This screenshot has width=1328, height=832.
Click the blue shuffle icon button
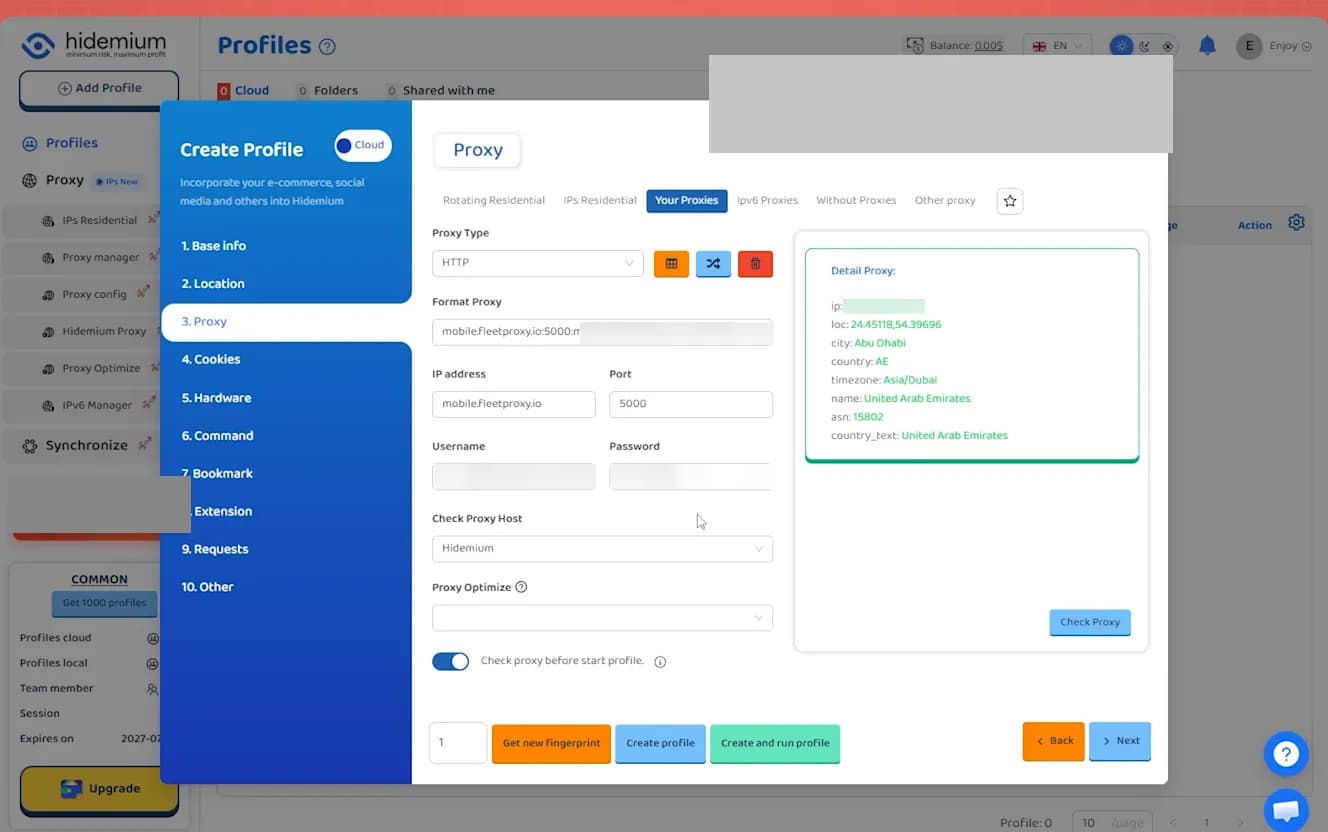(x=713, y=263)
